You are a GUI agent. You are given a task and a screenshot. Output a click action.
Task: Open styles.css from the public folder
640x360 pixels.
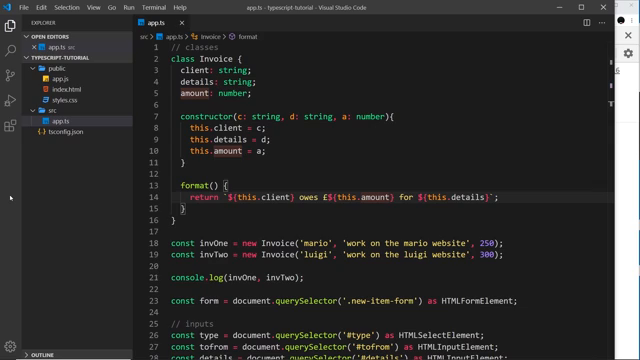[x=64, y=100]
